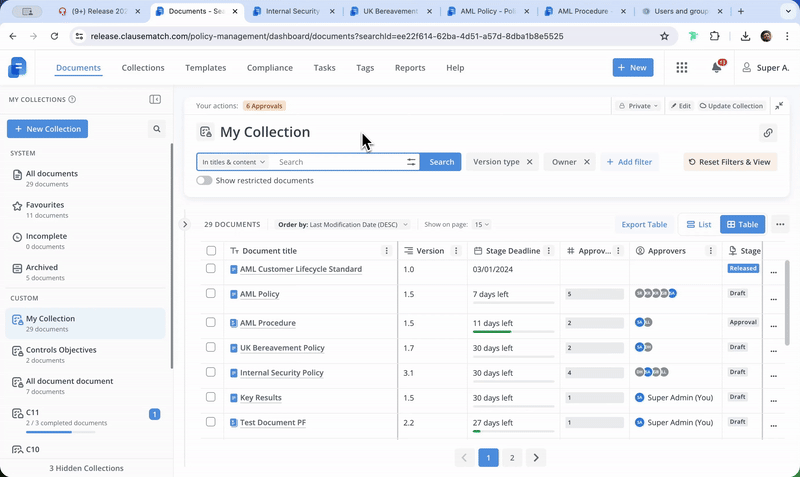This screenshot has height=477, width=800.
Task: Tick the select-all documents header checkbox
Action: point(211,251)
